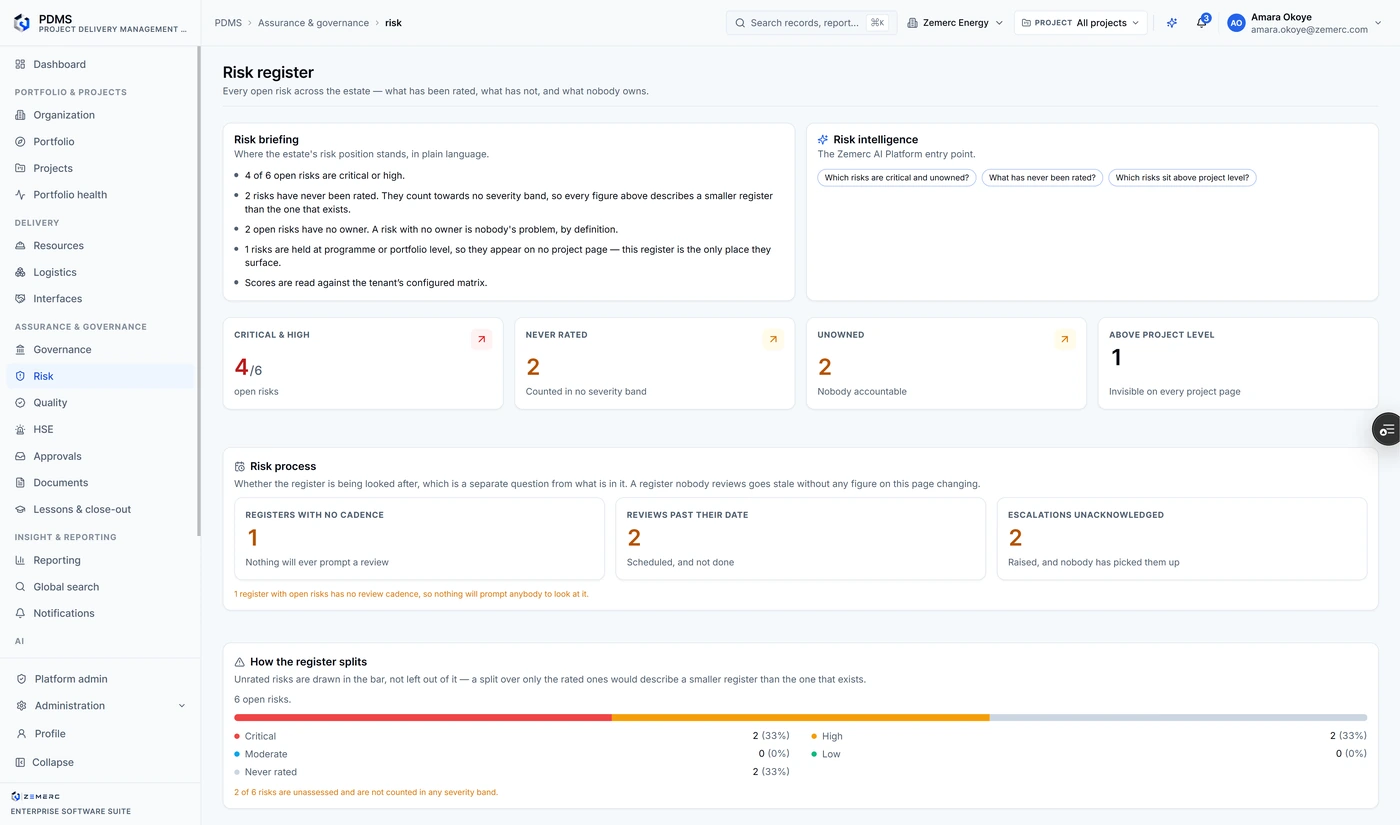The width and height of the screenshot is (1400, 825).
Task: Open the Dashboard sidebar icon
Action: (x=20, y=64)
